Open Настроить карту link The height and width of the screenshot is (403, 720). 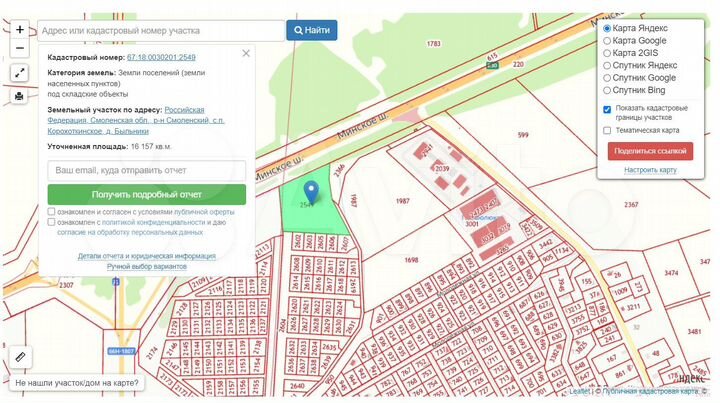click(650, 170)
